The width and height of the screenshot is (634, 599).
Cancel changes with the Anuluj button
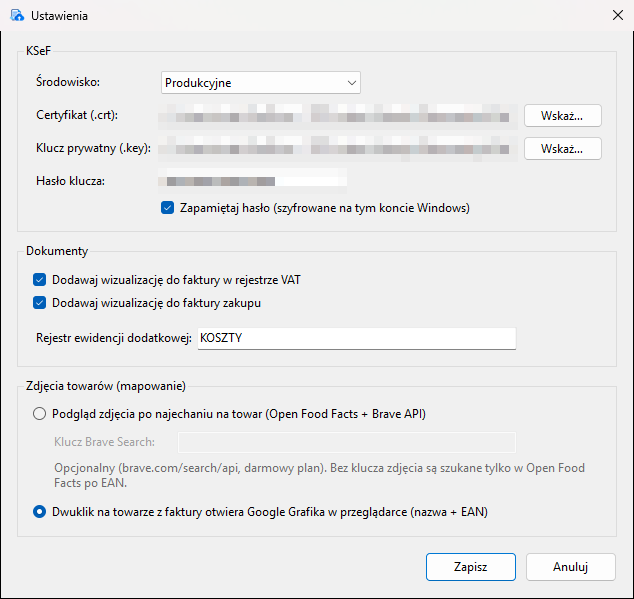pyautogui.click(x=571, y=567)
